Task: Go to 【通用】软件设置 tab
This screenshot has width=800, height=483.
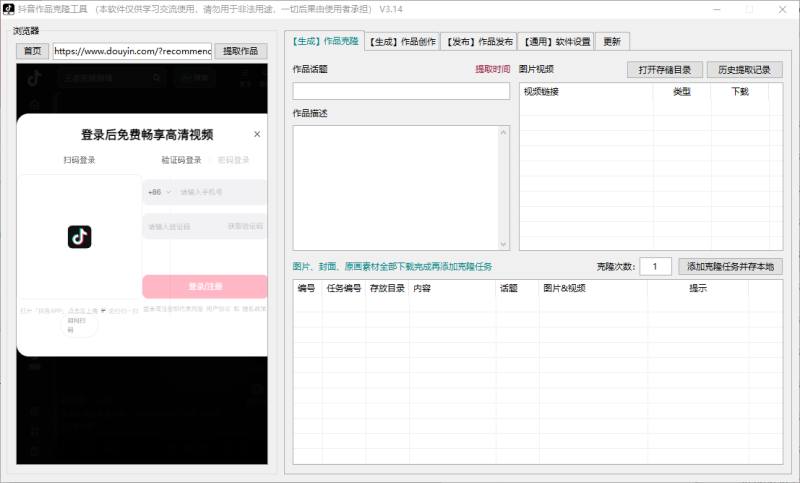Action: 557,42
